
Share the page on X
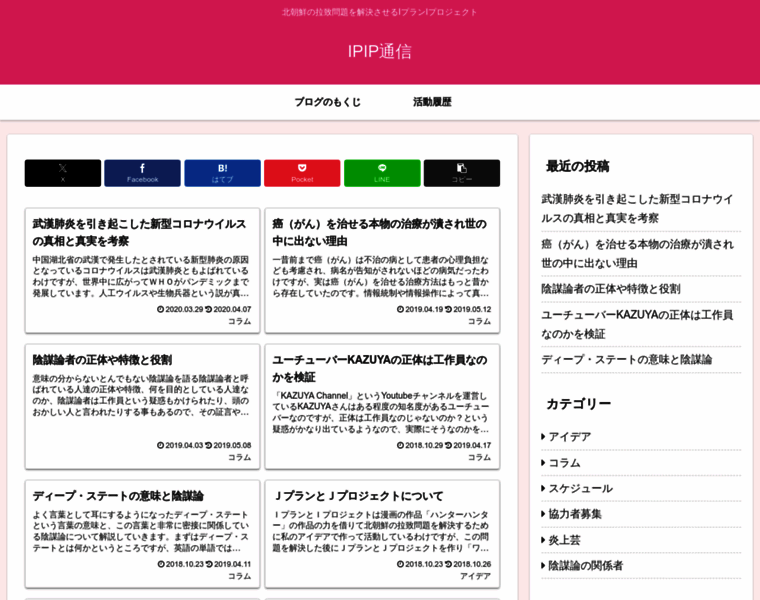[63, 173]
